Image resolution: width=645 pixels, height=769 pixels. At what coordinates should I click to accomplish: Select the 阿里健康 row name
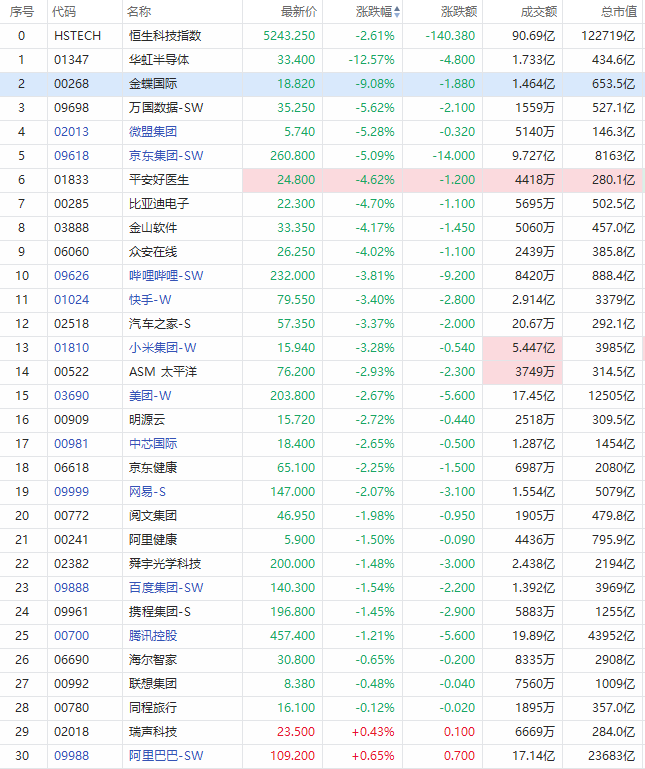click(153, 540)
